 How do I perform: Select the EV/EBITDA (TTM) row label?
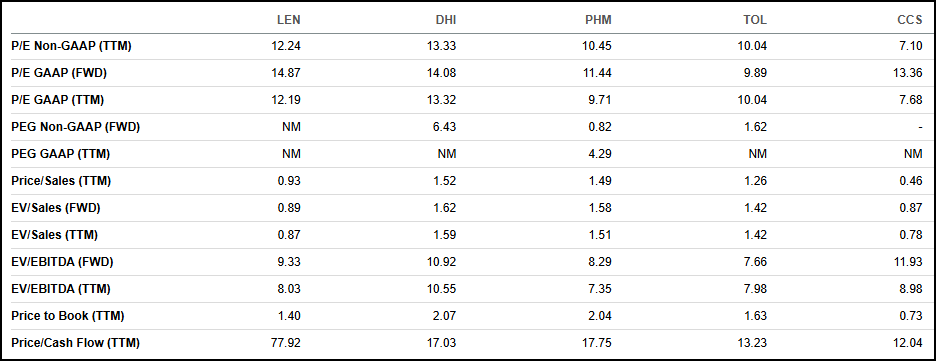tap(61, 289)
